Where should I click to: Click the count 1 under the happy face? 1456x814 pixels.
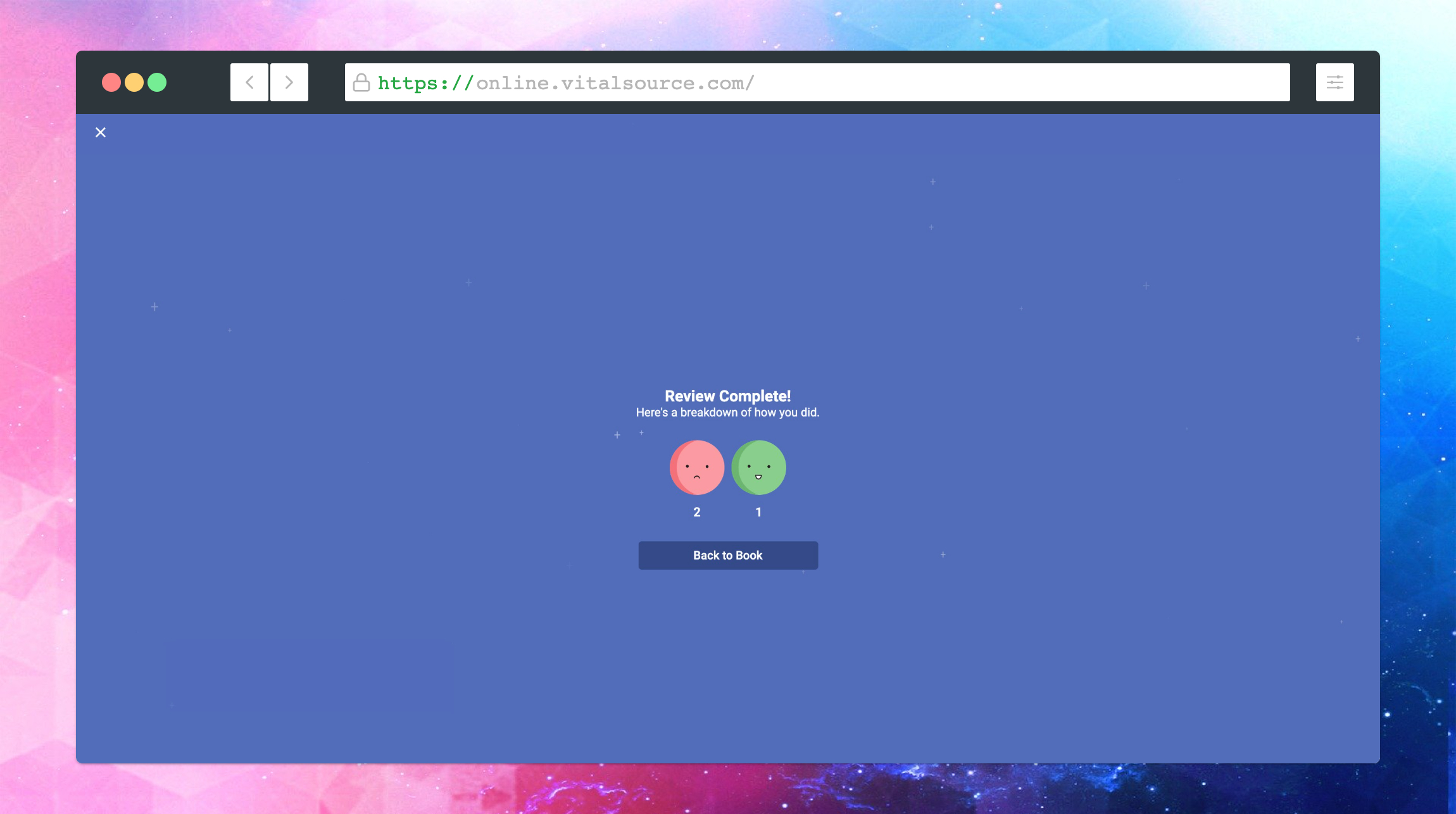758,512
